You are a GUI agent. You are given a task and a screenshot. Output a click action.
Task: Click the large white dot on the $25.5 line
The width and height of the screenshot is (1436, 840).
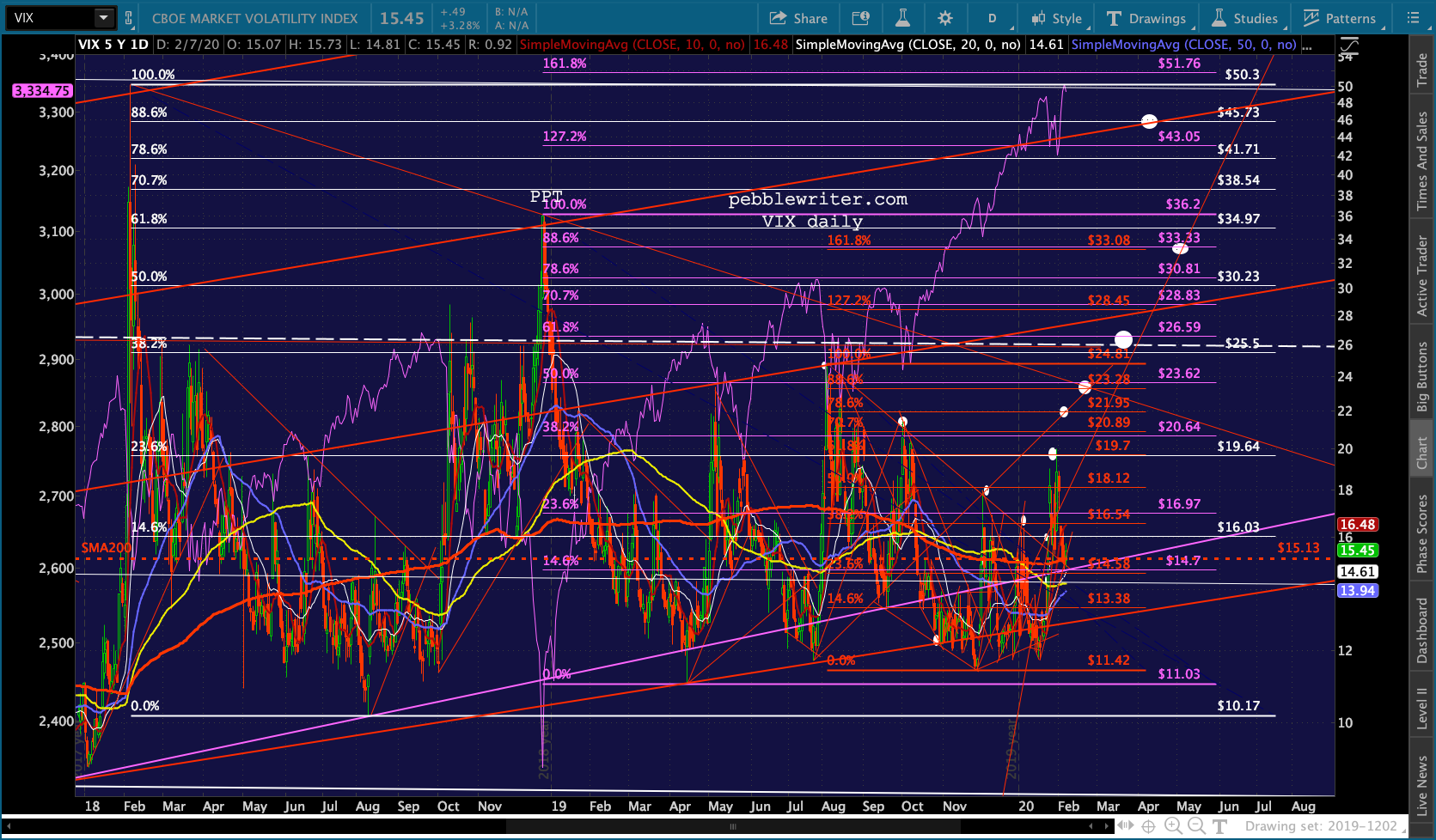(x=1123, y=340)
